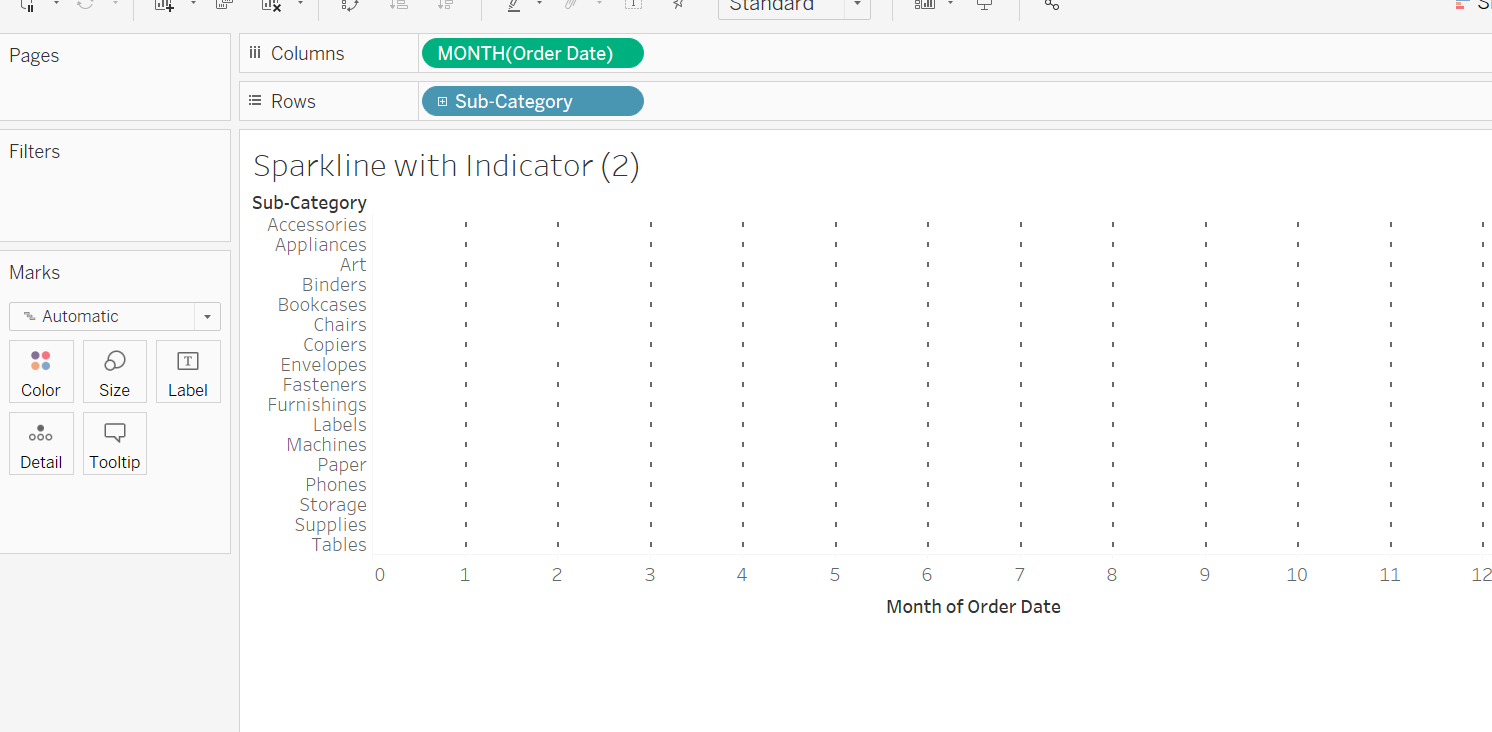The image size is (1492, 732).
Task: Open the Highlight dropdown arrow
Action: (540, 4)
